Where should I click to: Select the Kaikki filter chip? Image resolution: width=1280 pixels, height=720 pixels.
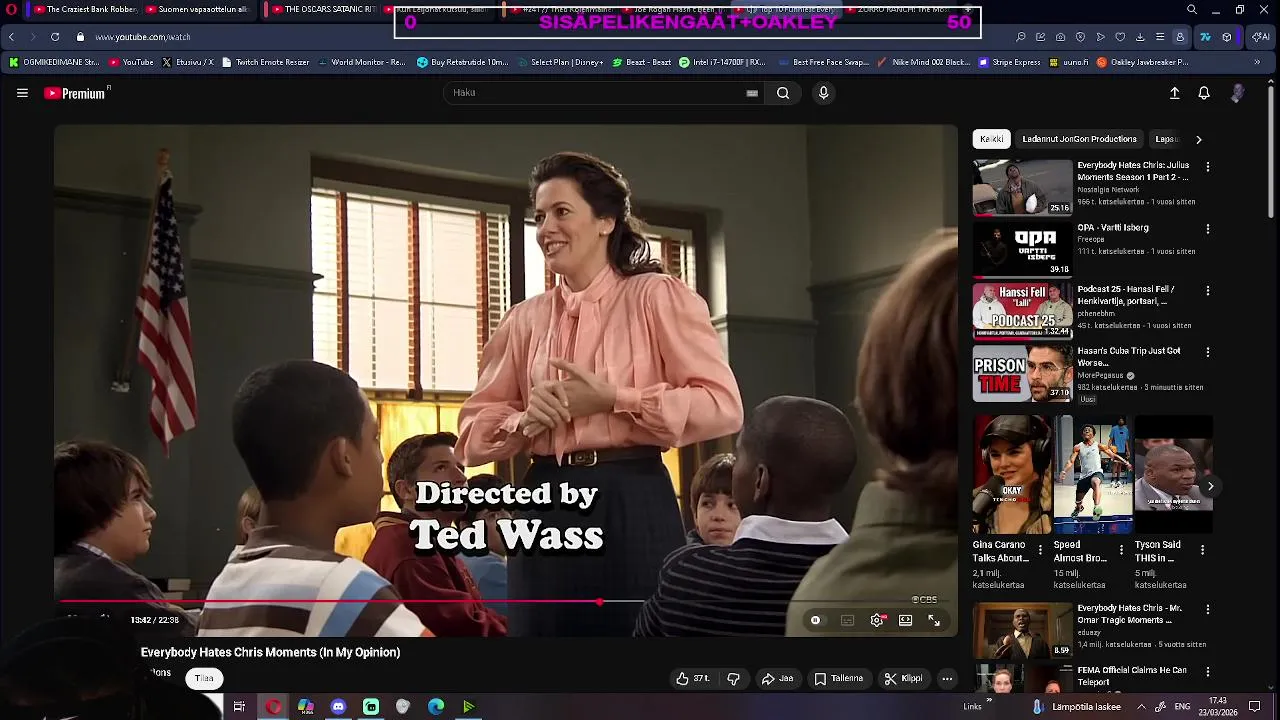pyautogui.click(x=991, y=139)
